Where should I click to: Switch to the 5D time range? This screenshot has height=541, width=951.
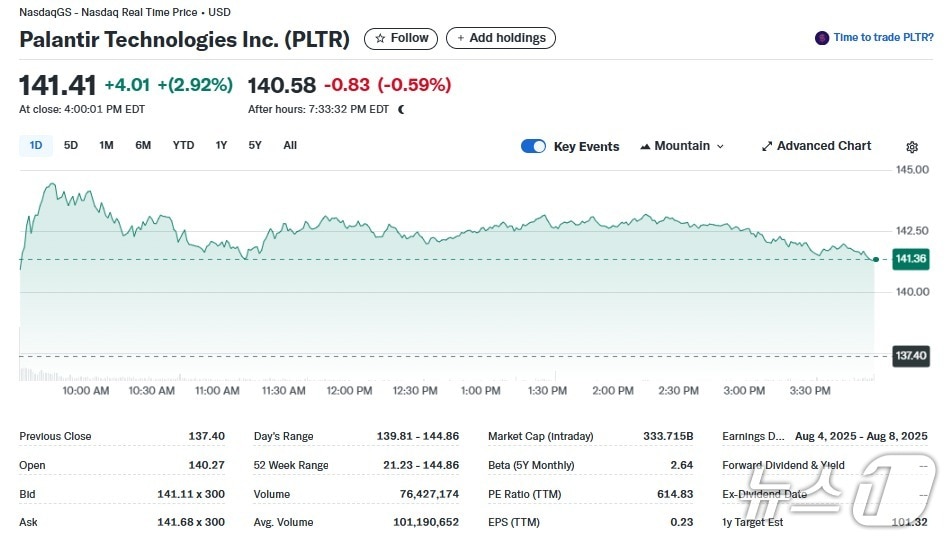coord(71,145)
